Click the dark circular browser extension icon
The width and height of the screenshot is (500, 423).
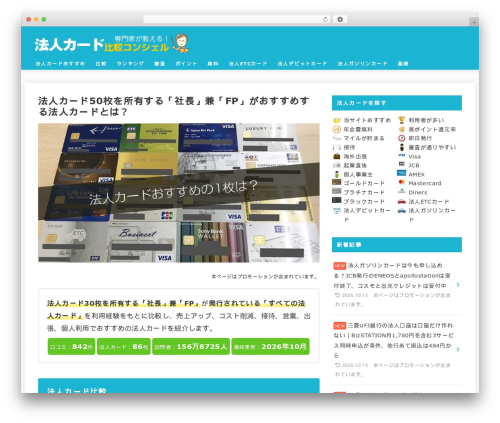pyautogui.click(x=340, y=20)
